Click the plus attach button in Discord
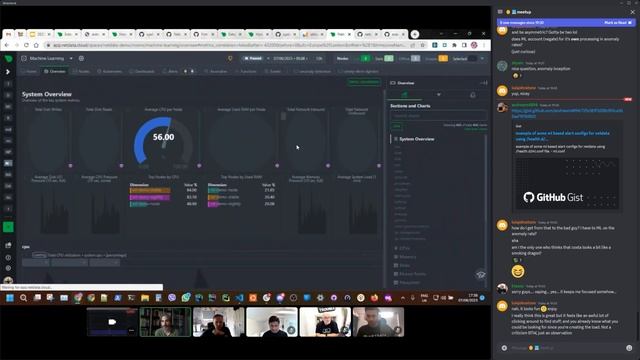 pyautogui.click(x=504, y=348)
